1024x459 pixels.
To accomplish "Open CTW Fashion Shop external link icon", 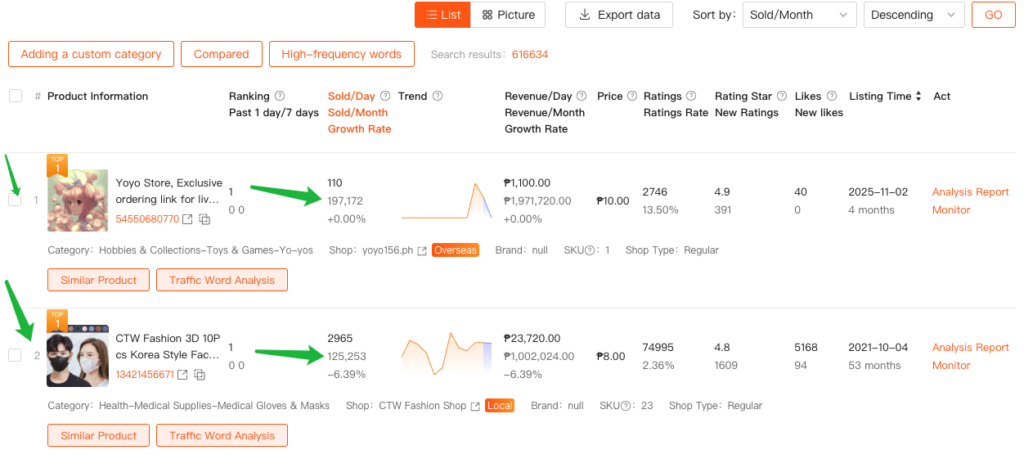I will coord(475,406).
